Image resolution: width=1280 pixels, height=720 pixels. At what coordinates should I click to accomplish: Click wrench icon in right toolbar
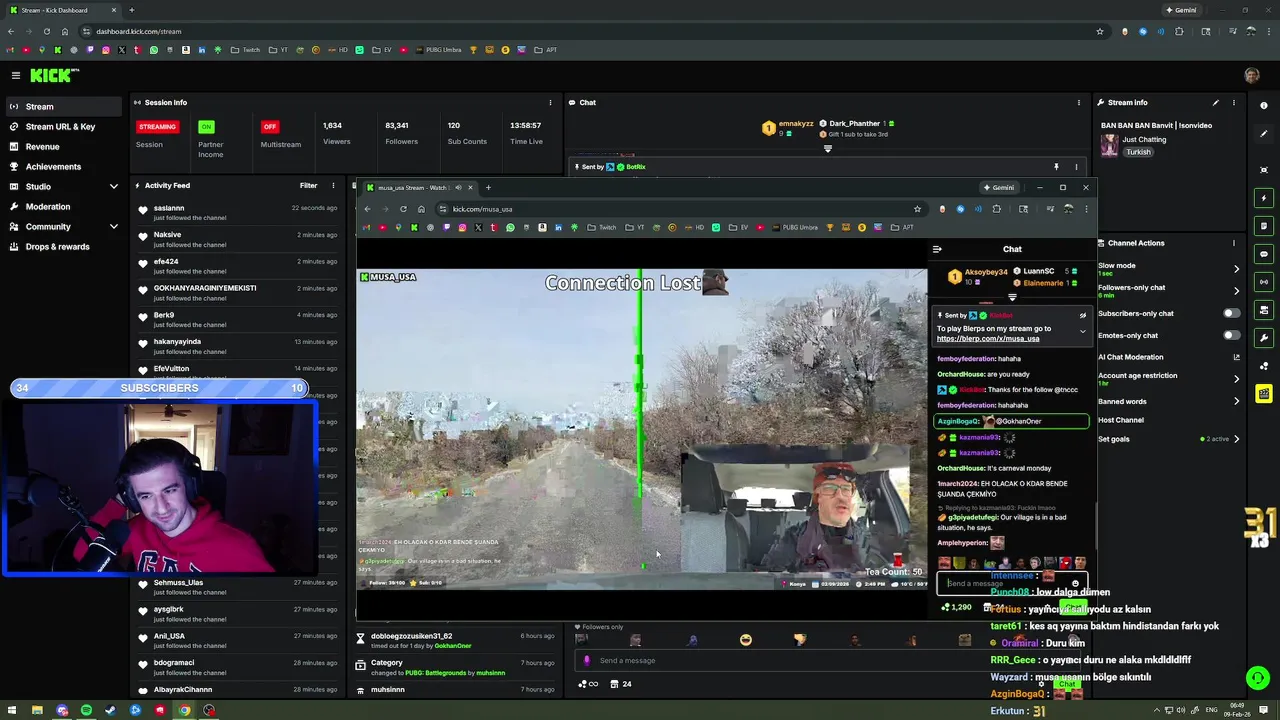click(x=1264, y=338)
